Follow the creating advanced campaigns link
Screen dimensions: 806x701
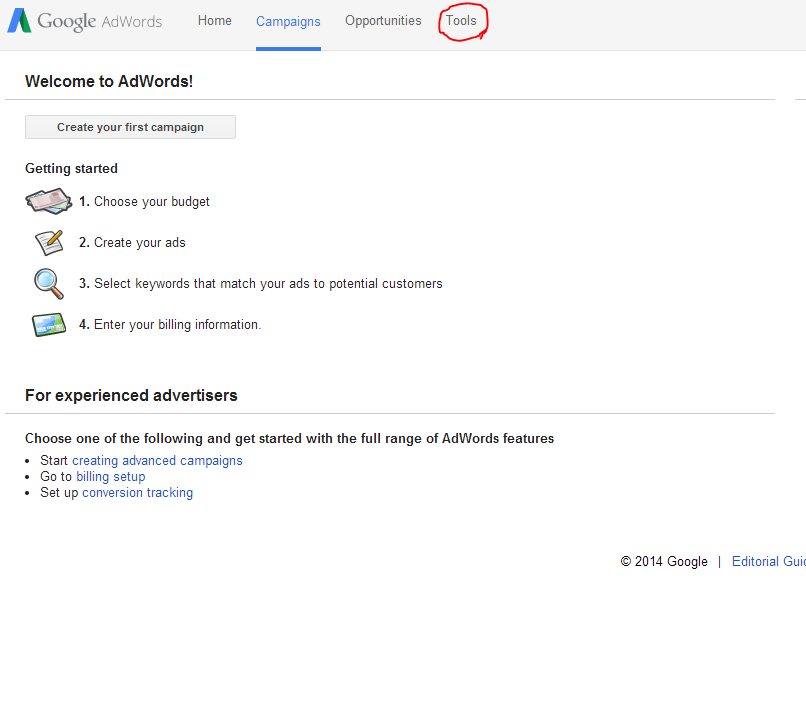157,461
